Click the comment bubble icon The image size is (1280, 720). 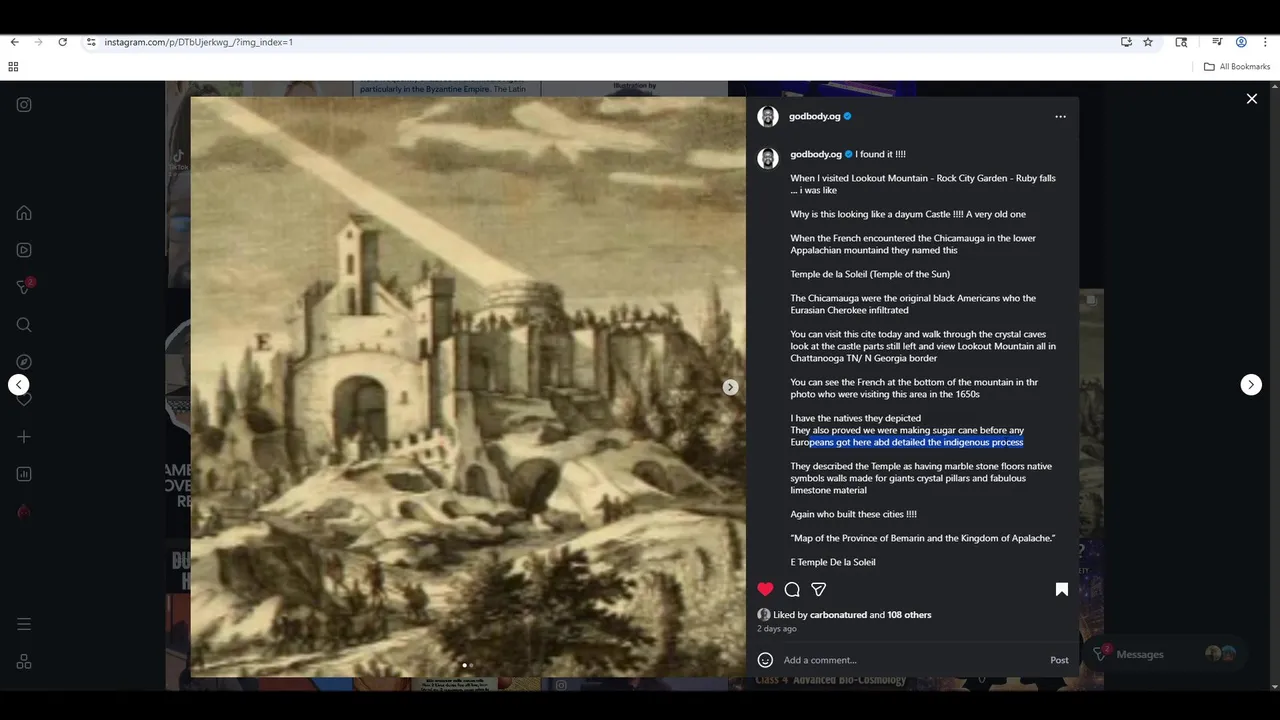point(792,589)
